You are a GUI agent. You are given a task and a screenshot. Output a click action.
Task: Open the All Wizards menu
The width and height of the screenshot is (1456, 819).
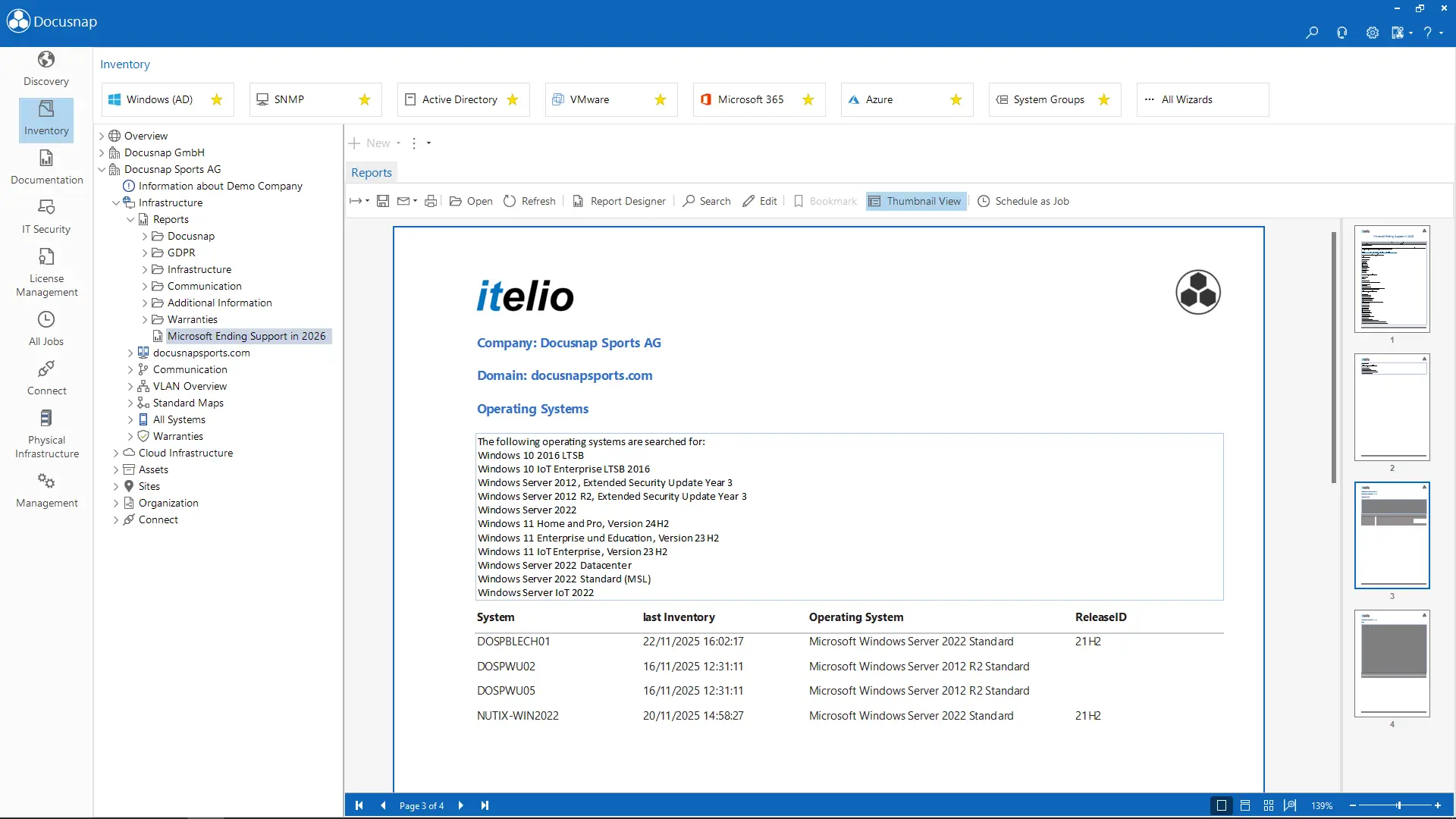pyautogui.click(x=1203, y=99)
